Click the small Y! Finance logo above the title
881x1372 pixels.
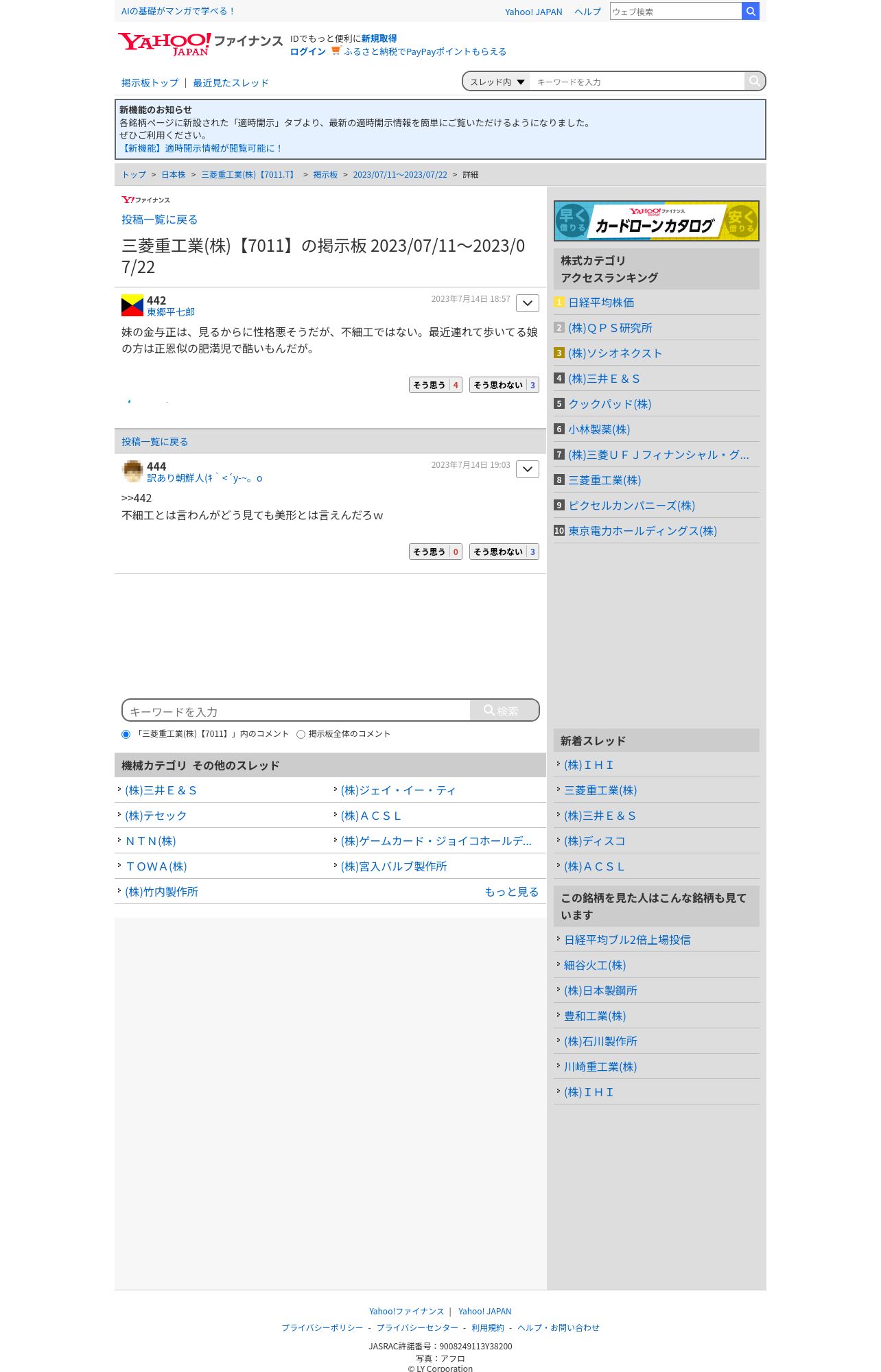[x=145, y=200]
